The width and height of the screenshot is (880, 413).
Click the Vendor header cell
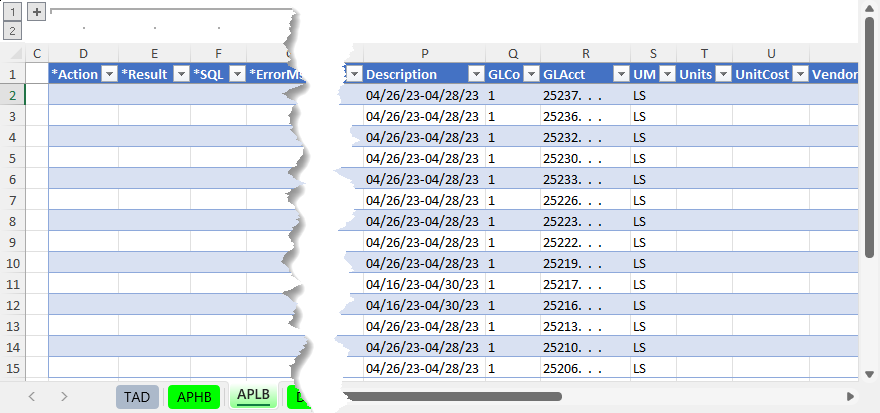pos(834,74)
